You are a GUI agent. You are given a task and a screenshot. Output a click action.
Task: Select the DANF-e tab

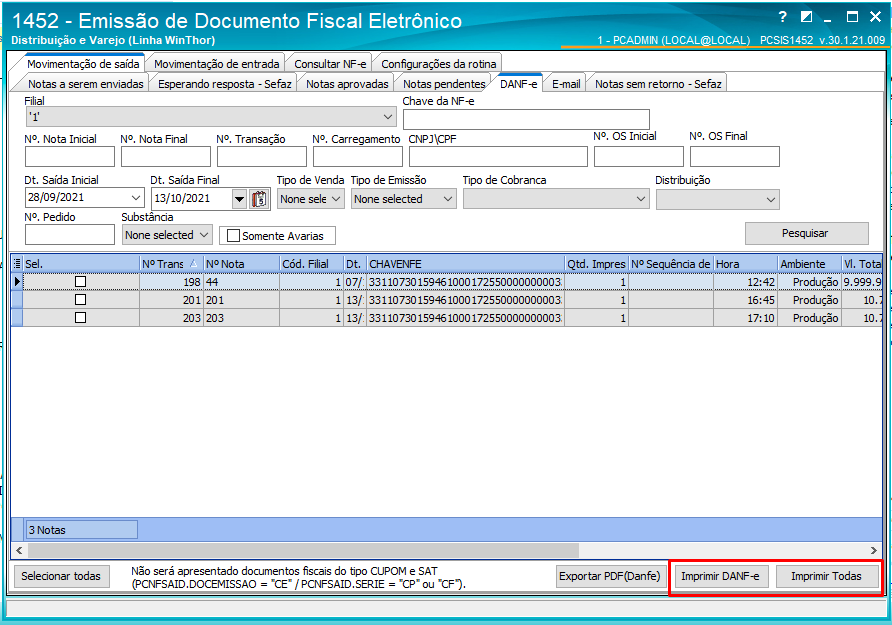click(x=518, y=84)
